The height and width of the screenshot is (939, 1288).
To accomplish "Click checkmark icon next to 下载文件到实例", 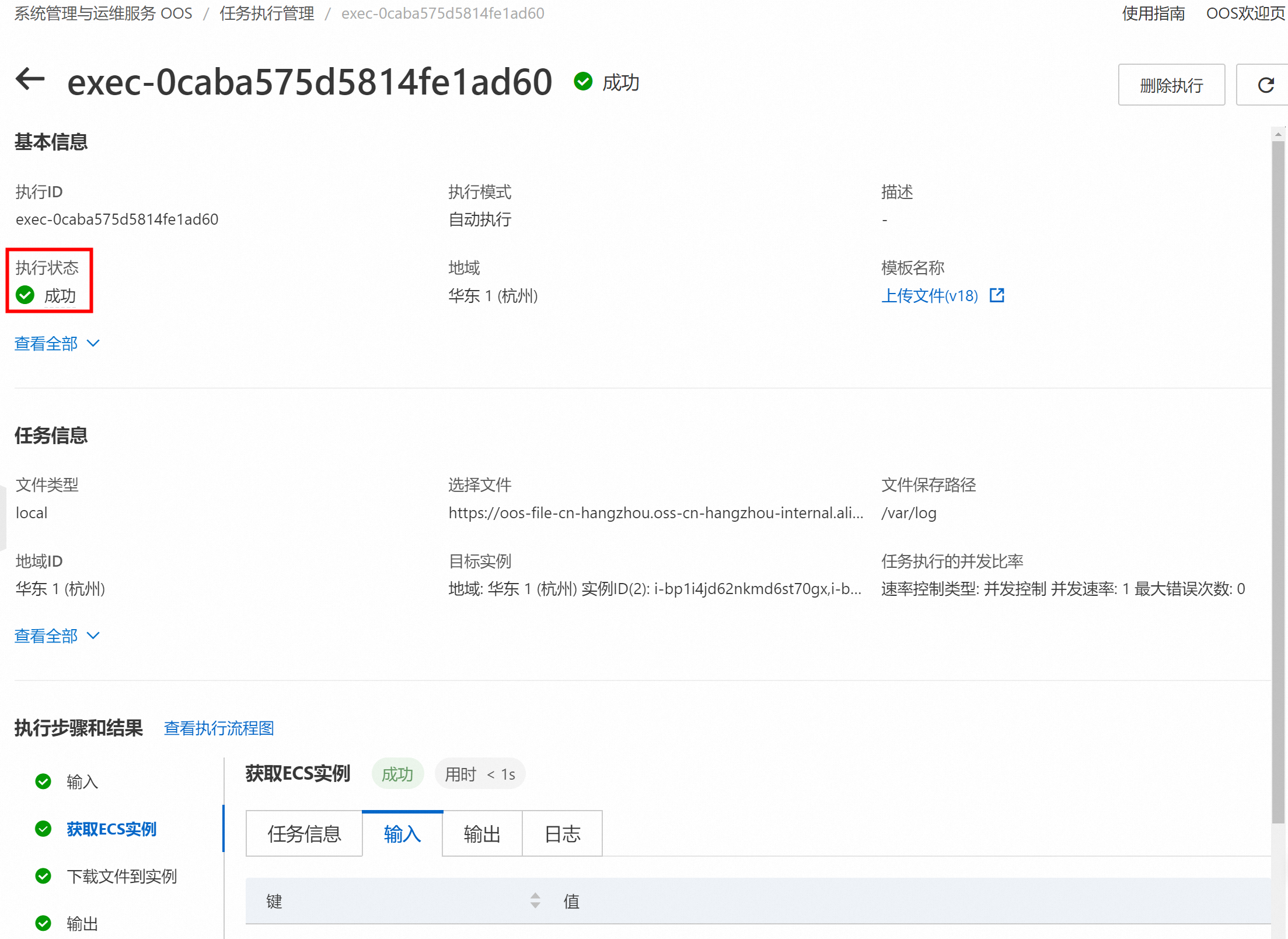I will click(x=43, y=876).
